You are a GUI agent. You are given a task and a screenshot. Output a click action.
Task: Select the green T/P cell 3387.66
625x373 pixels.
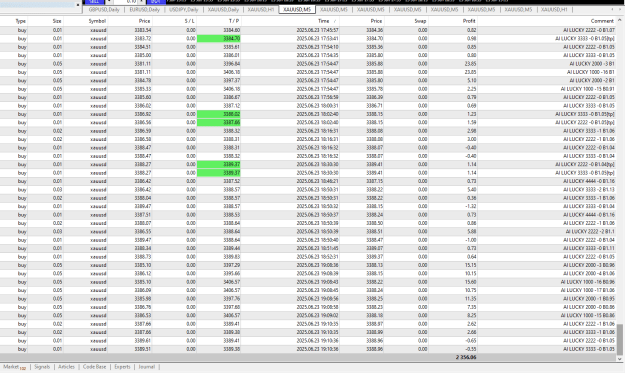(218, 123)
